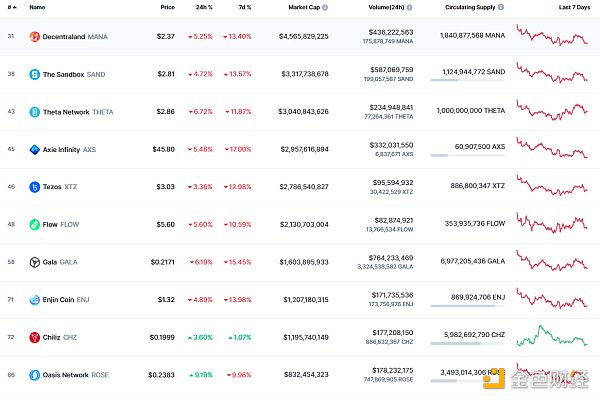Image resolution: width=600 pixels, height=400 pixels.
Task: Click the Tezos logo icon
Action: 34,187
